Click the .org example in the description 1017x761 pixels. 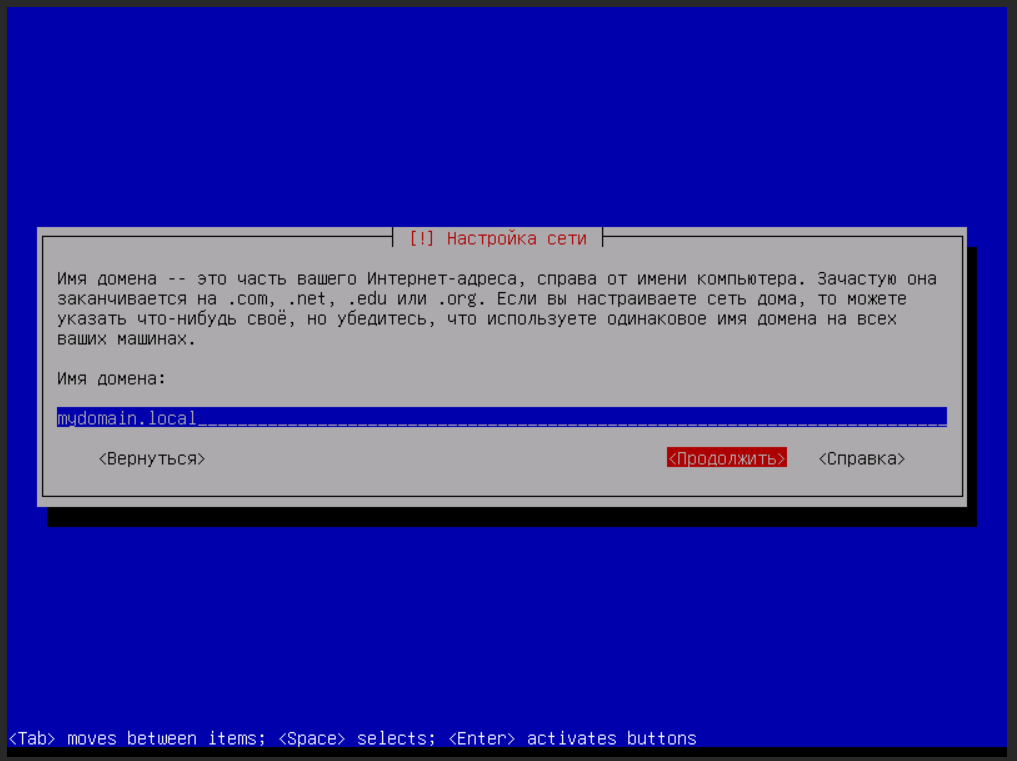456,299
